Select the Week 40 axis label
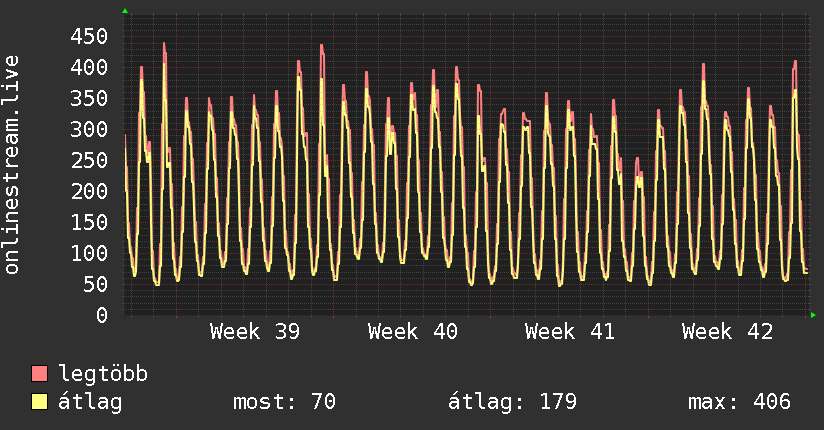The height and width of the screenshot is (430, 824). pyautogui.click(x=413, y=332)
